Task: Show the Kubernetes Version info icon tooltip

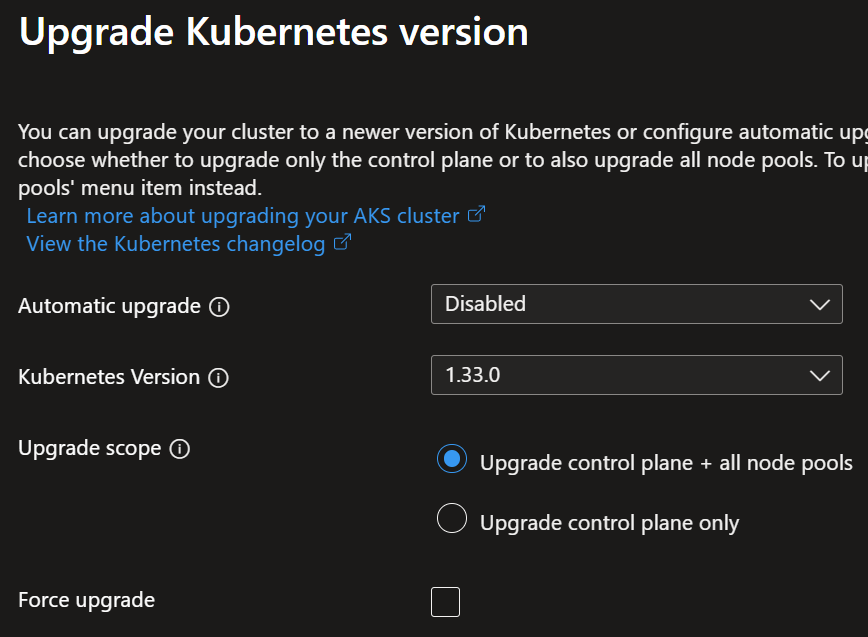Action: point(218,378)
